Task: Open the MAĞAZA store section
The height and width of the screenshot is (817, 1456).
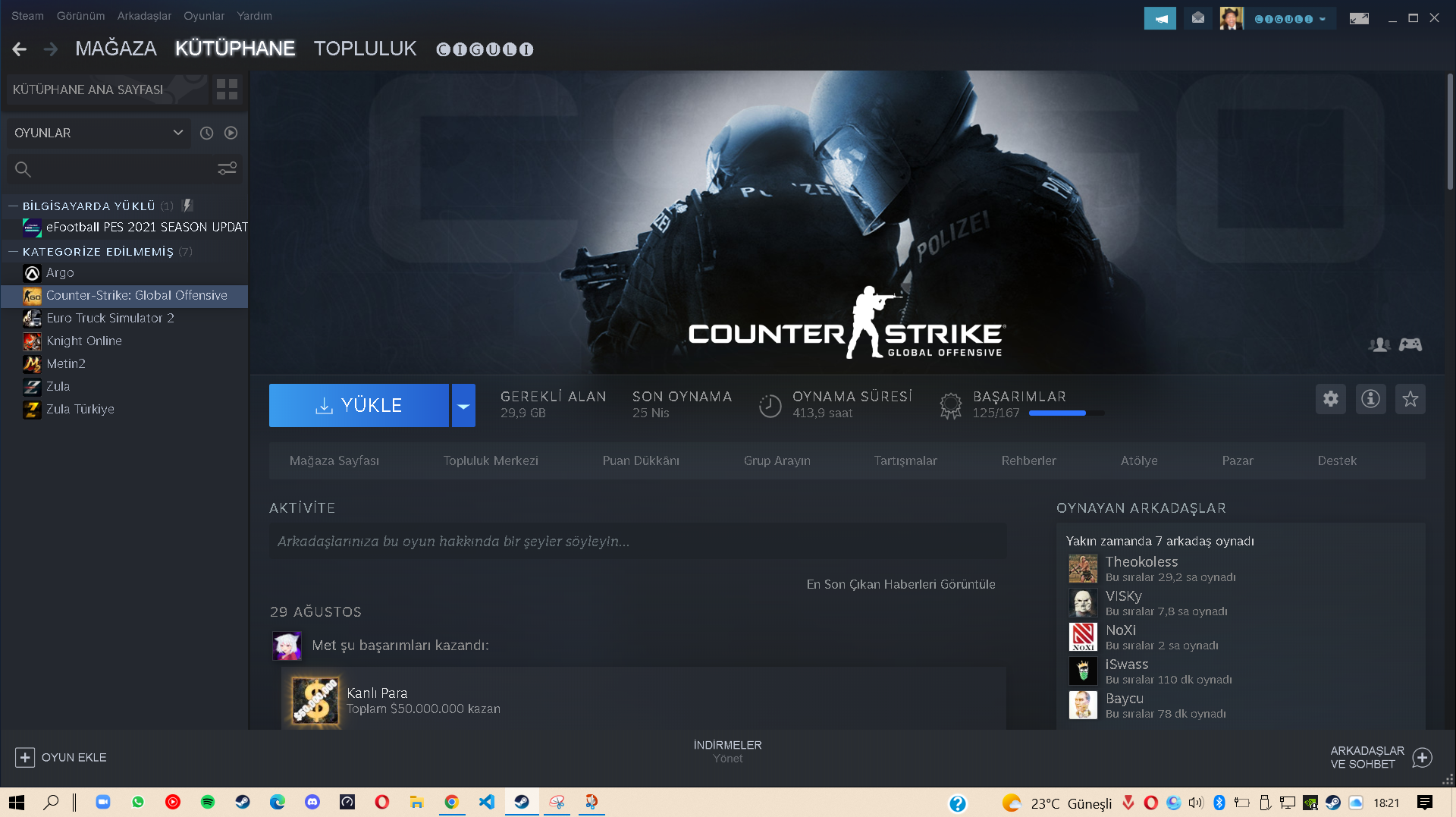Action: (116, 49)
